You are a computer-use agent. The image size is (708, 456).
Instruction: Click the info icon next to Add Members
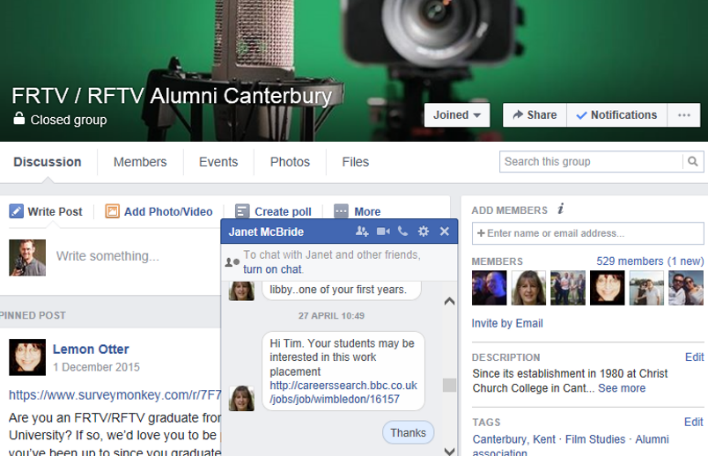pos(561,209)
